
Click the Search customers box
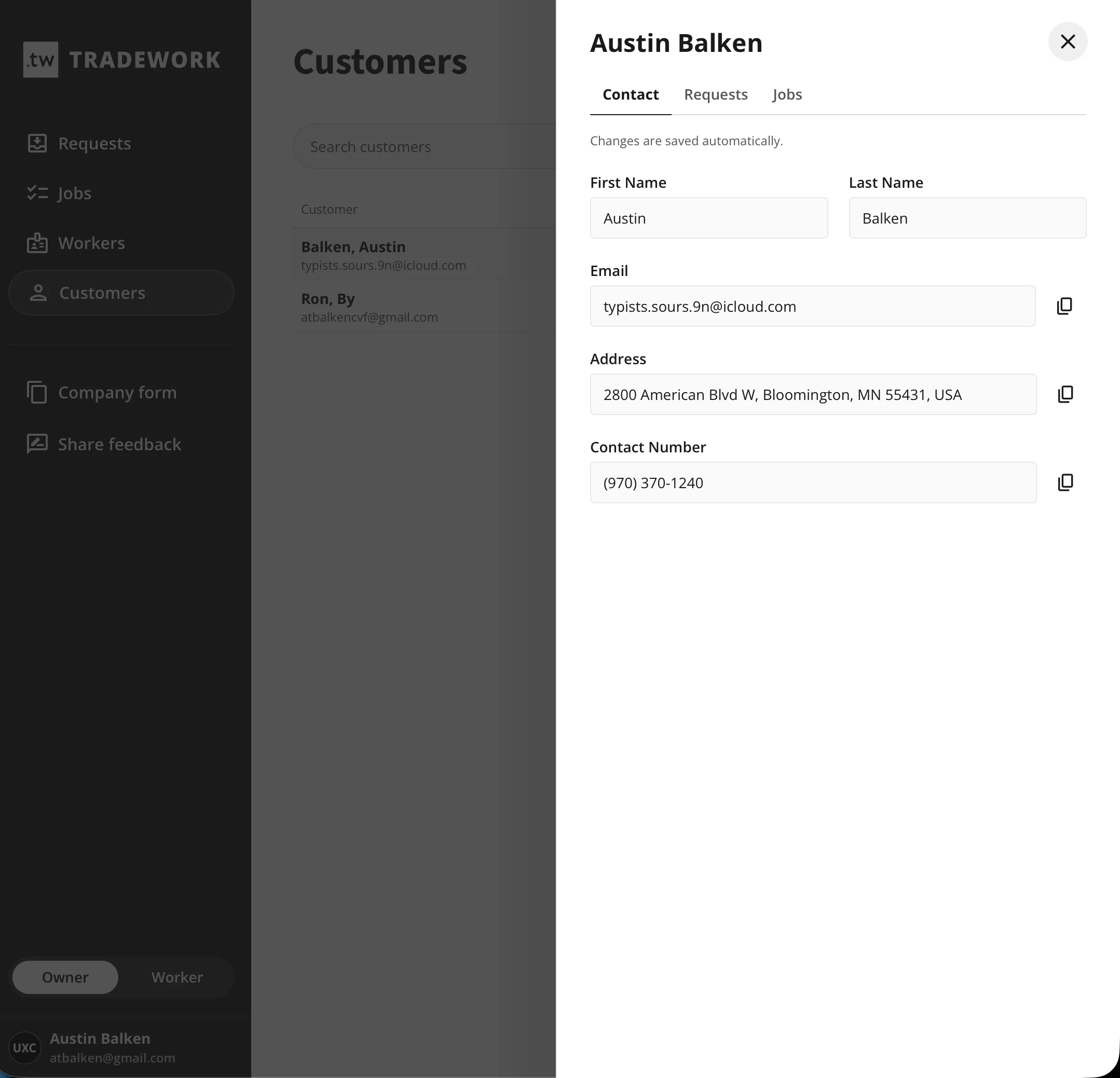coord(424,147)
